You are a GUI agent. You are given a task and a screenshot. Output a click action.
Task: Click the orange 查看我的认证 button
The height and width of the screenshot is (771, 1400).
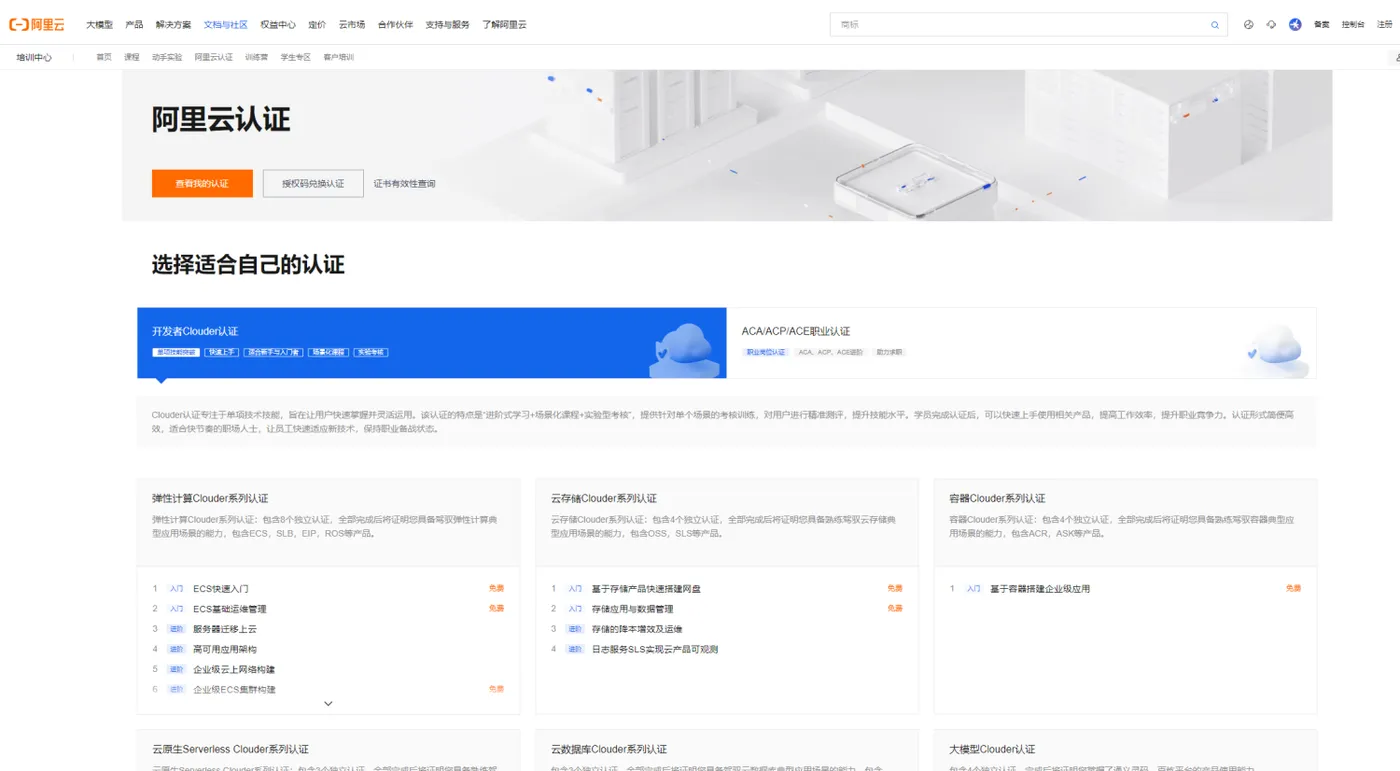[202, 183]
